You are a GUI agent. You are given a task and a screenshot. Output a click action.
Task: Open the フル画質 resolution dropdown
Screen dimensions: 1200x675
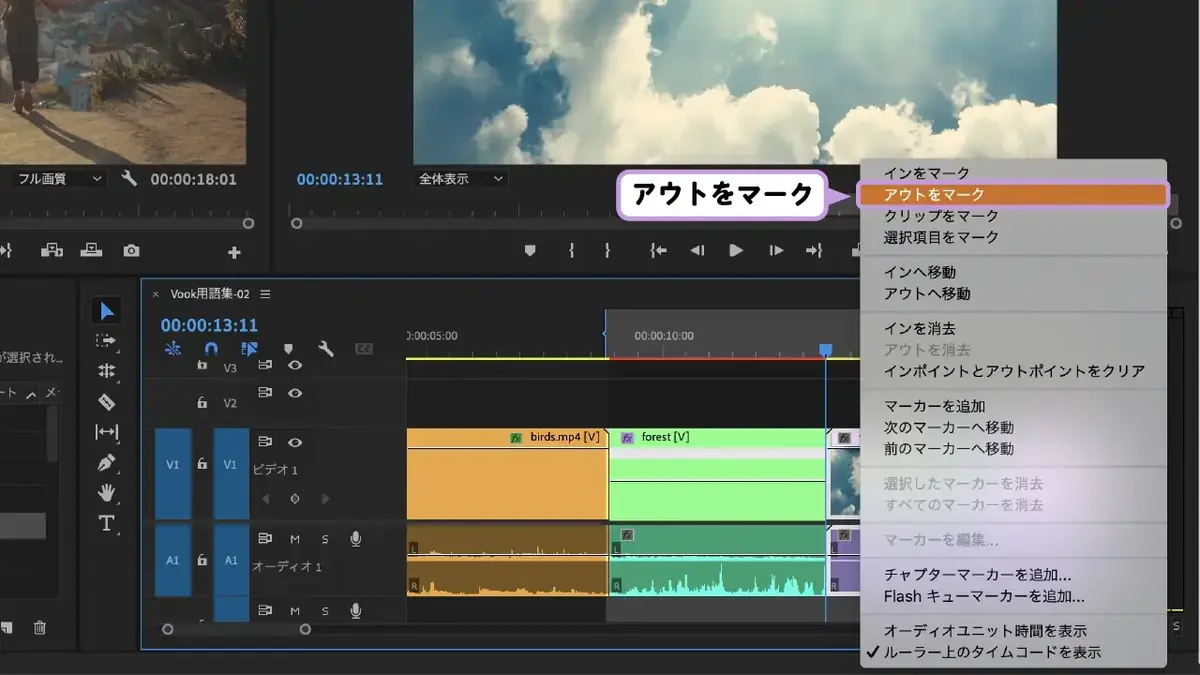coord(59,179)
